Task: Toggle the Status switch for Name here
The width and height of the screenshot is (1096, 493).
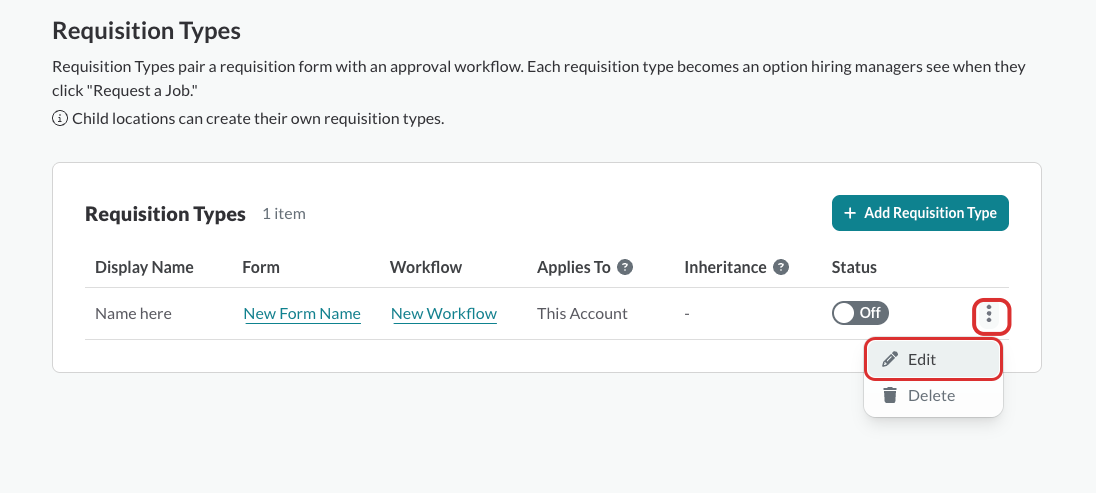Action: pos(860,313)
